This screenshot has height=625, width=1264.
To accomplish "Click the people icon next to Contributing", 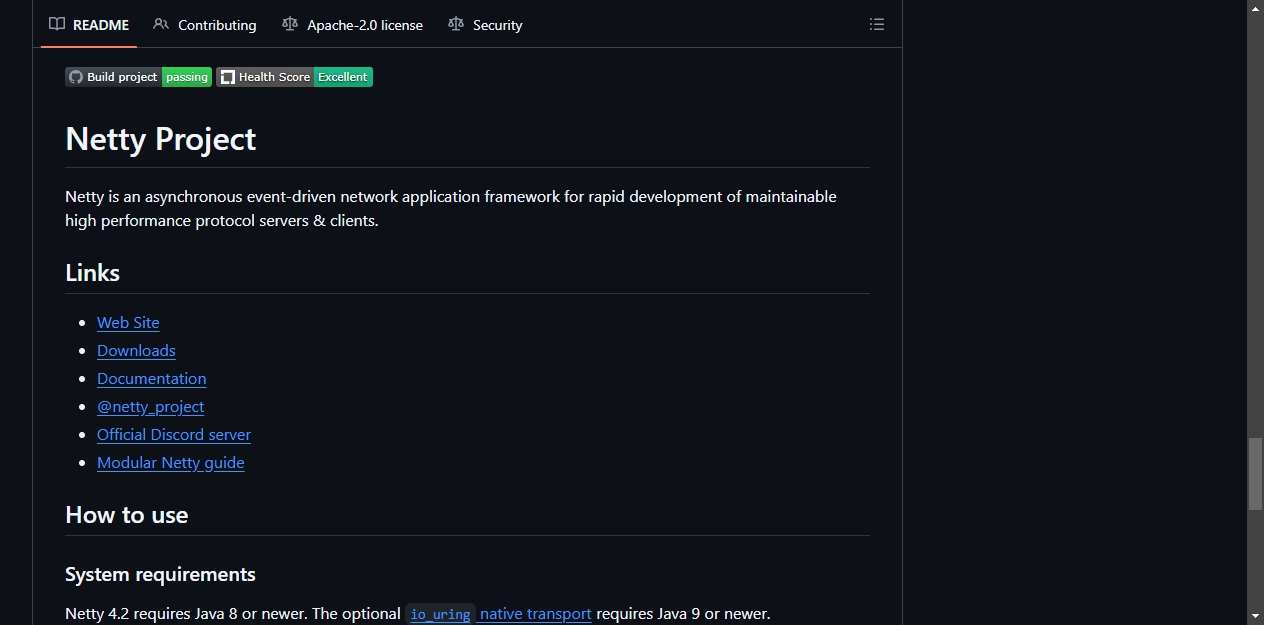I will coord(161,24).
